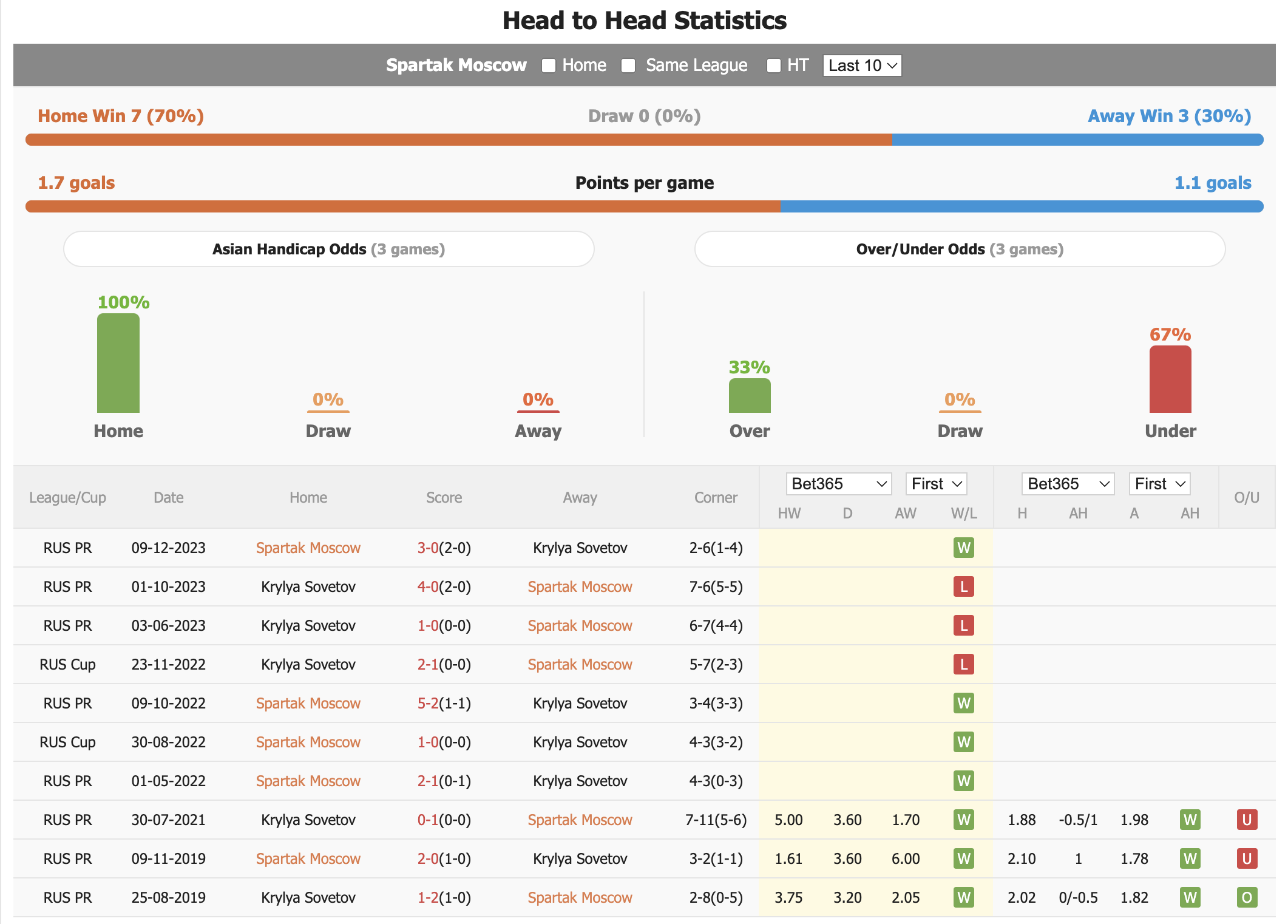Screen dimensions: 1288x924
Task: Click the U over/under badge for 30-07-2021
Action: pos(1247,820)
